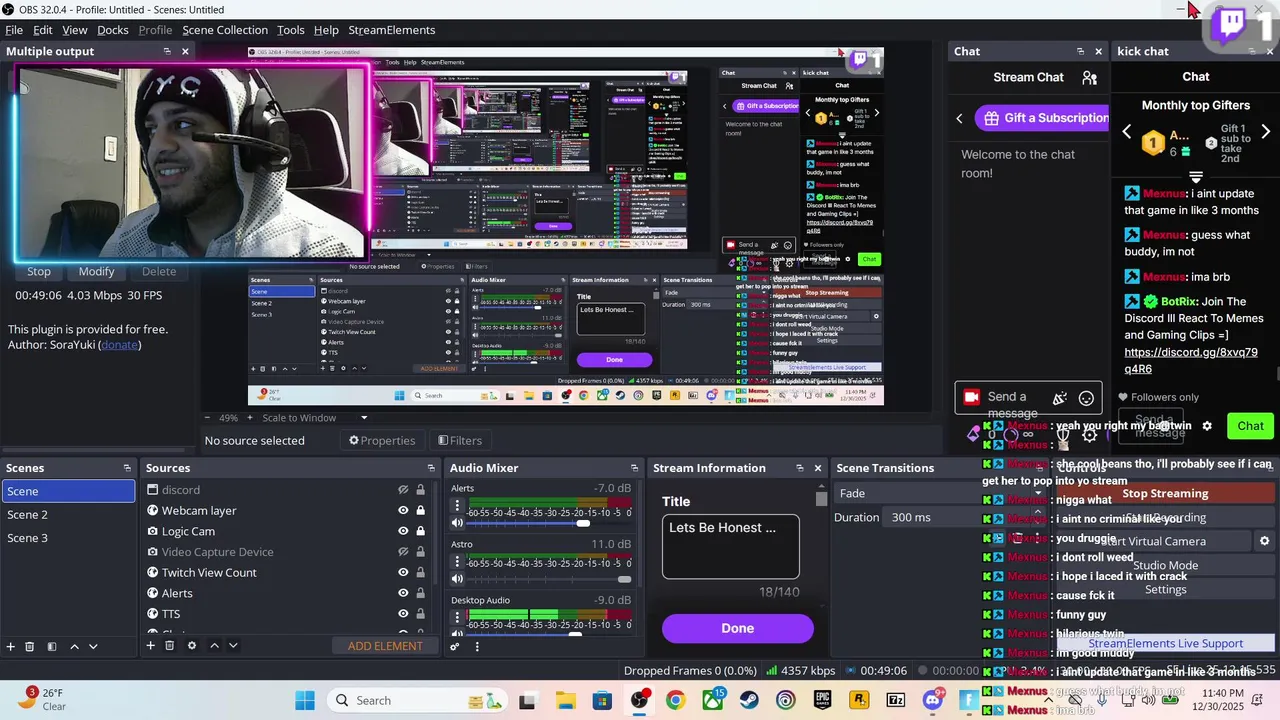
Task: Add a new source with the plus icon
Action: pyautogui.click(x=150, y=646)
